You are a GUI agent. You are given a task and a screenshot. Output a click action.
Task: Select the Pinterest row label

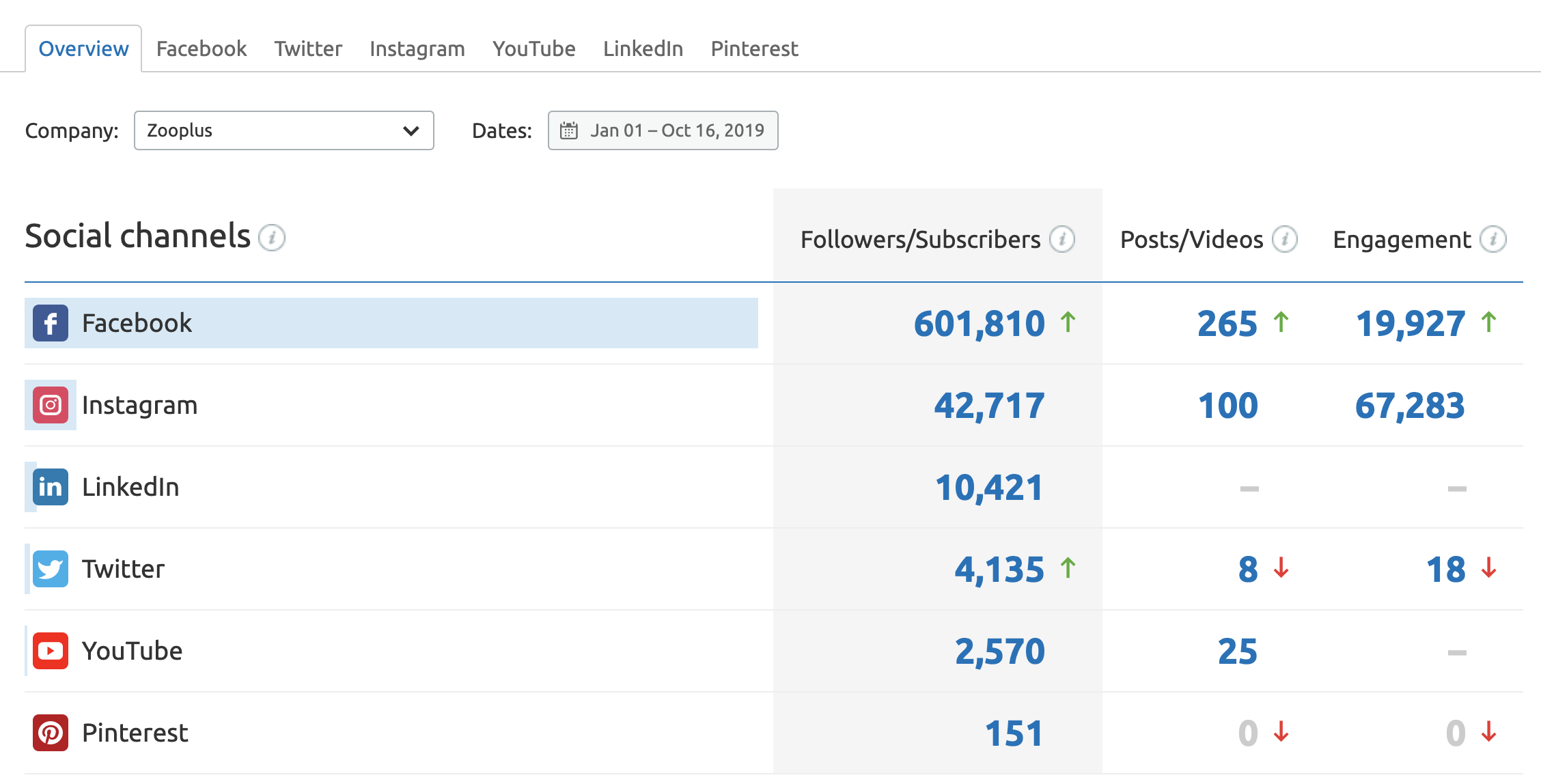tap(135, 733)
